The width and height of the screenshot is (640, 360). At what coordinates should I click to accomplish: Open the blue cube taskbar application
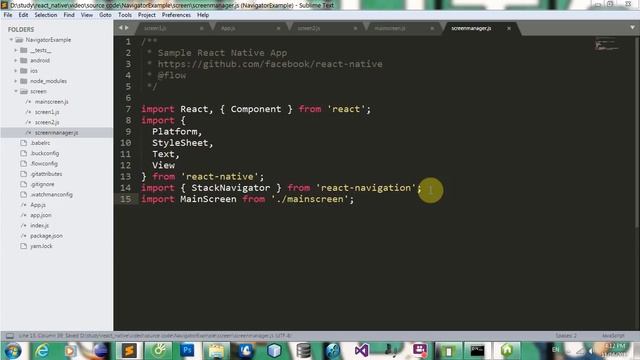pyautogui.click(x=274, y=351)
